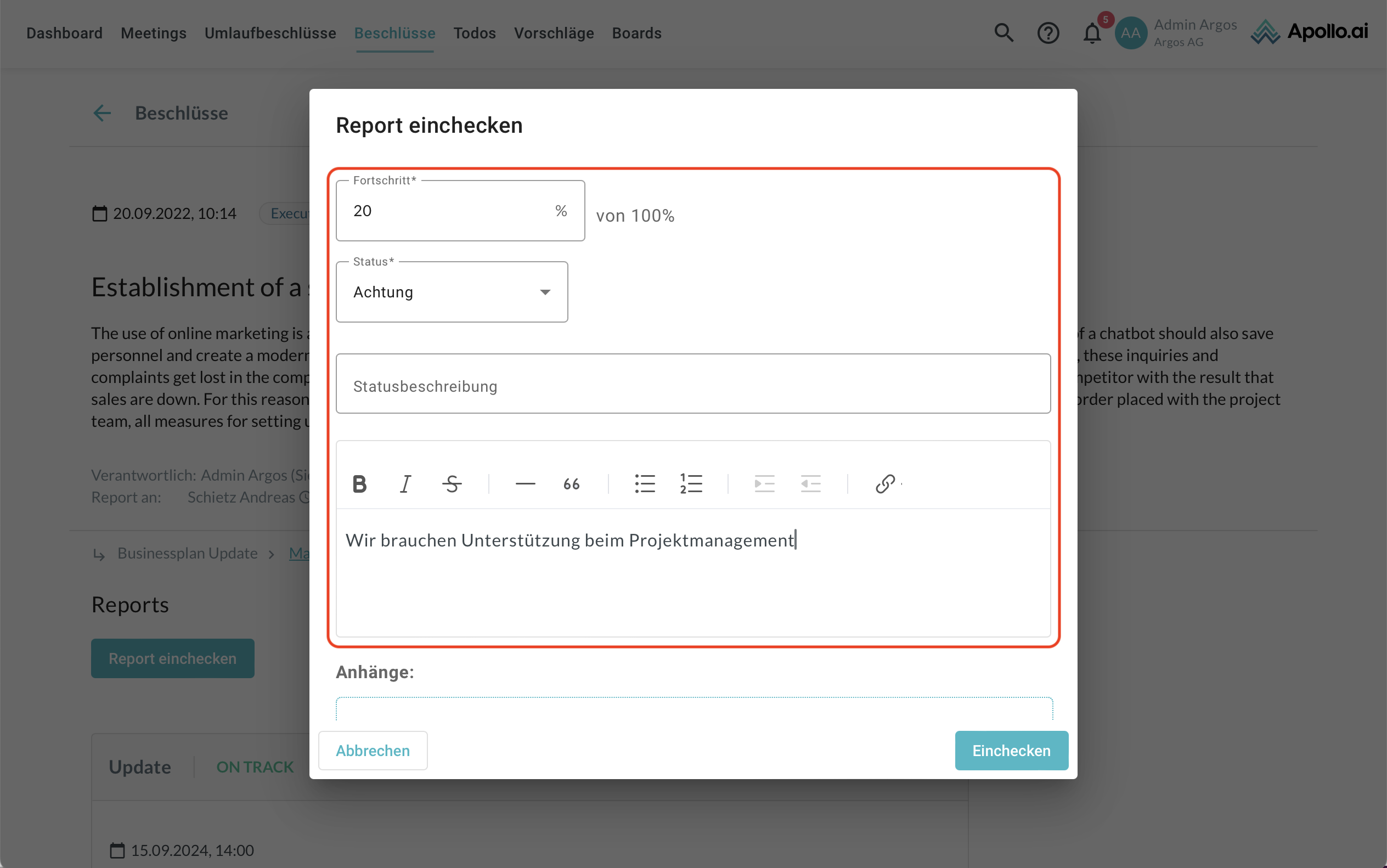The image size is (1387, 868).
Task: Click the Einchecken button
Action: 1011,751
